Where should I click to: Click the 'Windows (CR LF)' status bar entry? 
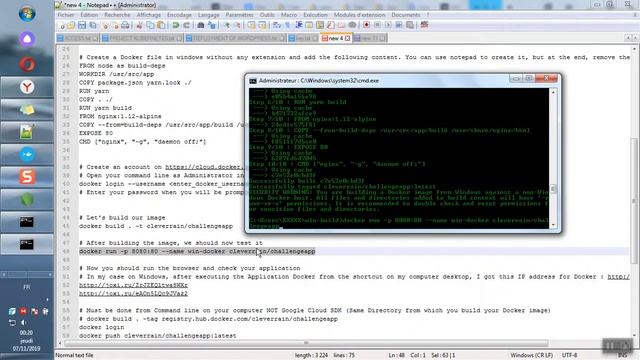coord(531,356)
